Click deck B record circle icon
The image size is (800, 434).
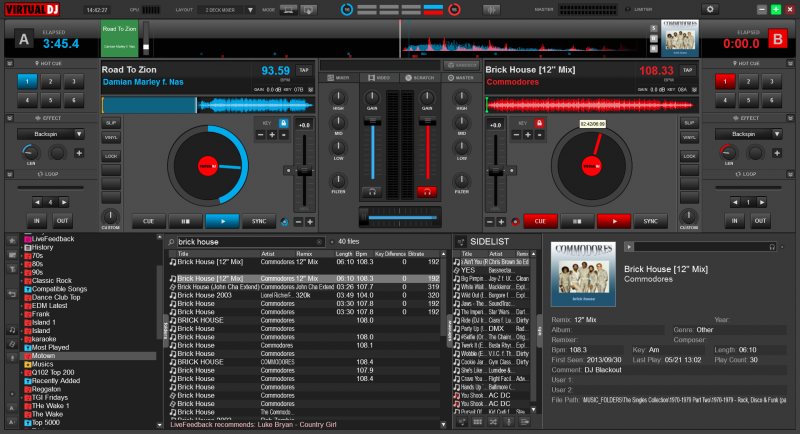(515, 221)
